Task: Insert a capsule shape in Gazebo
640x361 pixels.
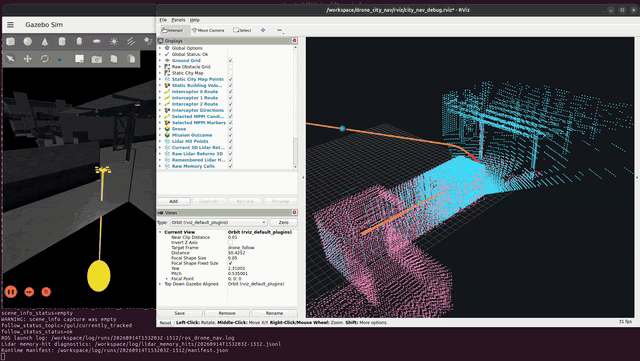Action: (x=79, y=41)
